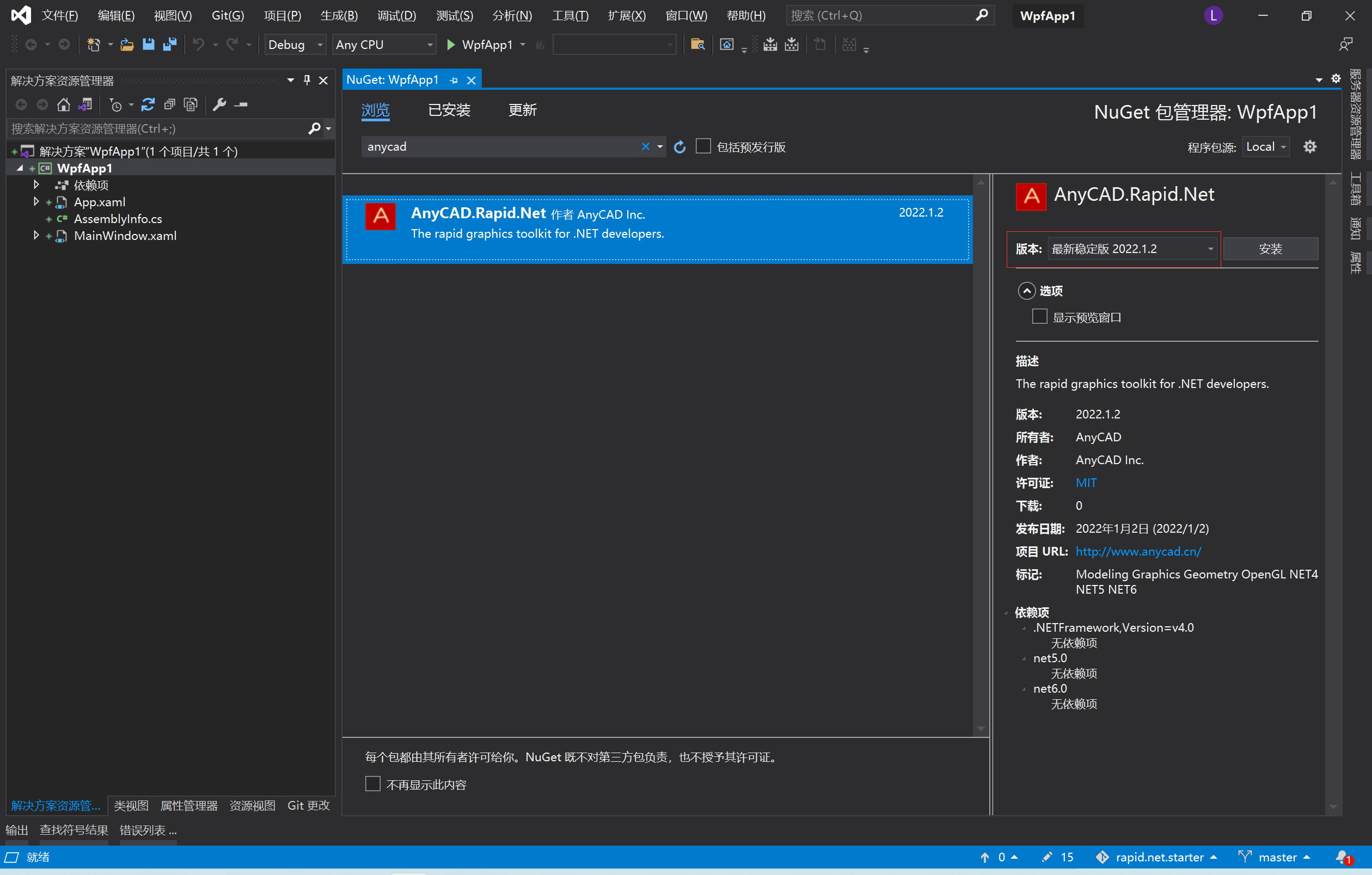Open the Local package source dropdown
1372x875 pixels.
(x=1265, y=146)
